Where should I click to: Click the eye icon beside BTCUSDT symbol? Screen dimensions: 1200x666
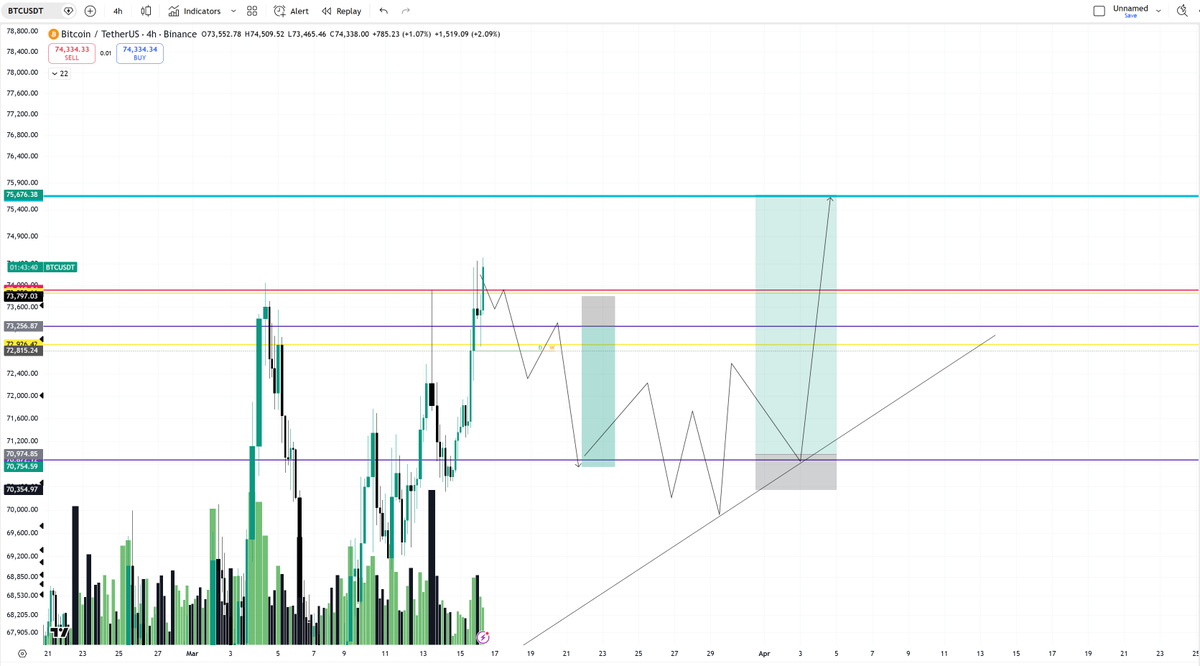pos(68,11)
